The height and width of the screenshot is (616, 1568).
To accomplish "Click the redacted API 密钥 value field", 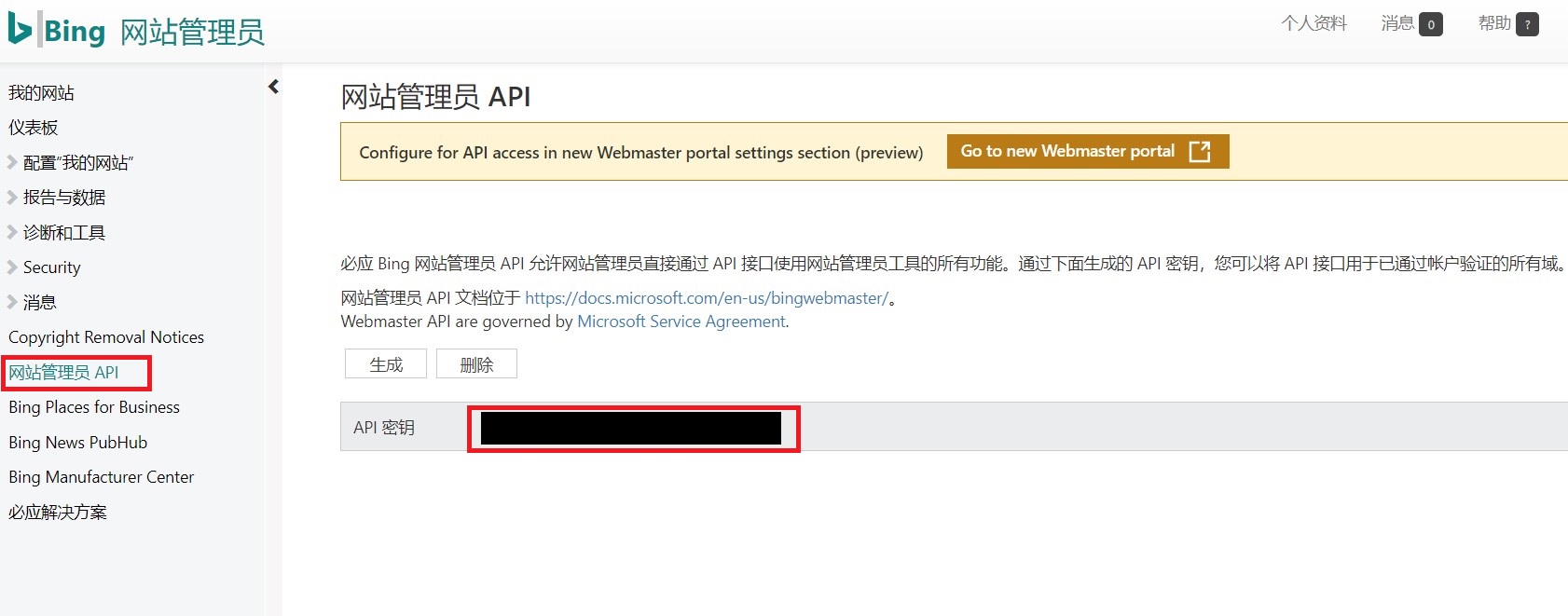I will click(631, 428).
